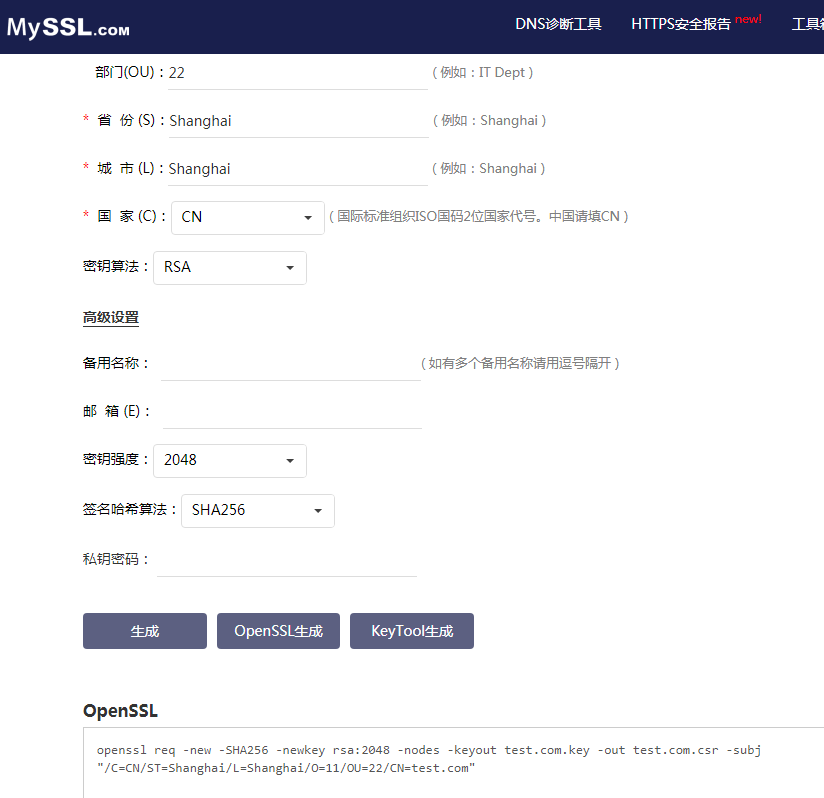
Task: Click the 邮箱(E) input field
Action: coord(292,412)
